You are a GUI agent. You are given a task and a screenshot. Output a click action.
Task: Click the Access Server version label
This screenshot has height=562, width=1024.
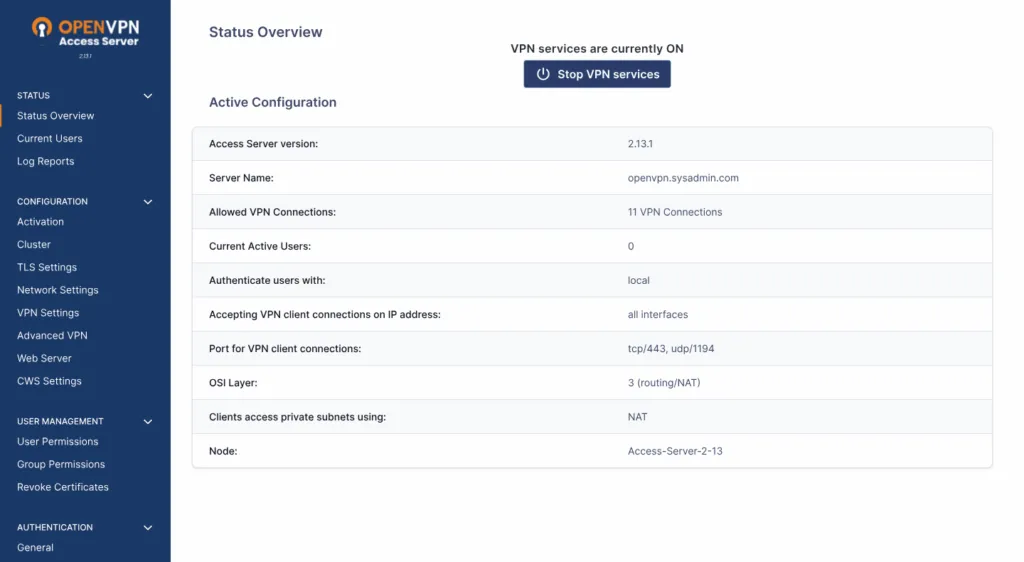click(263, 144)
